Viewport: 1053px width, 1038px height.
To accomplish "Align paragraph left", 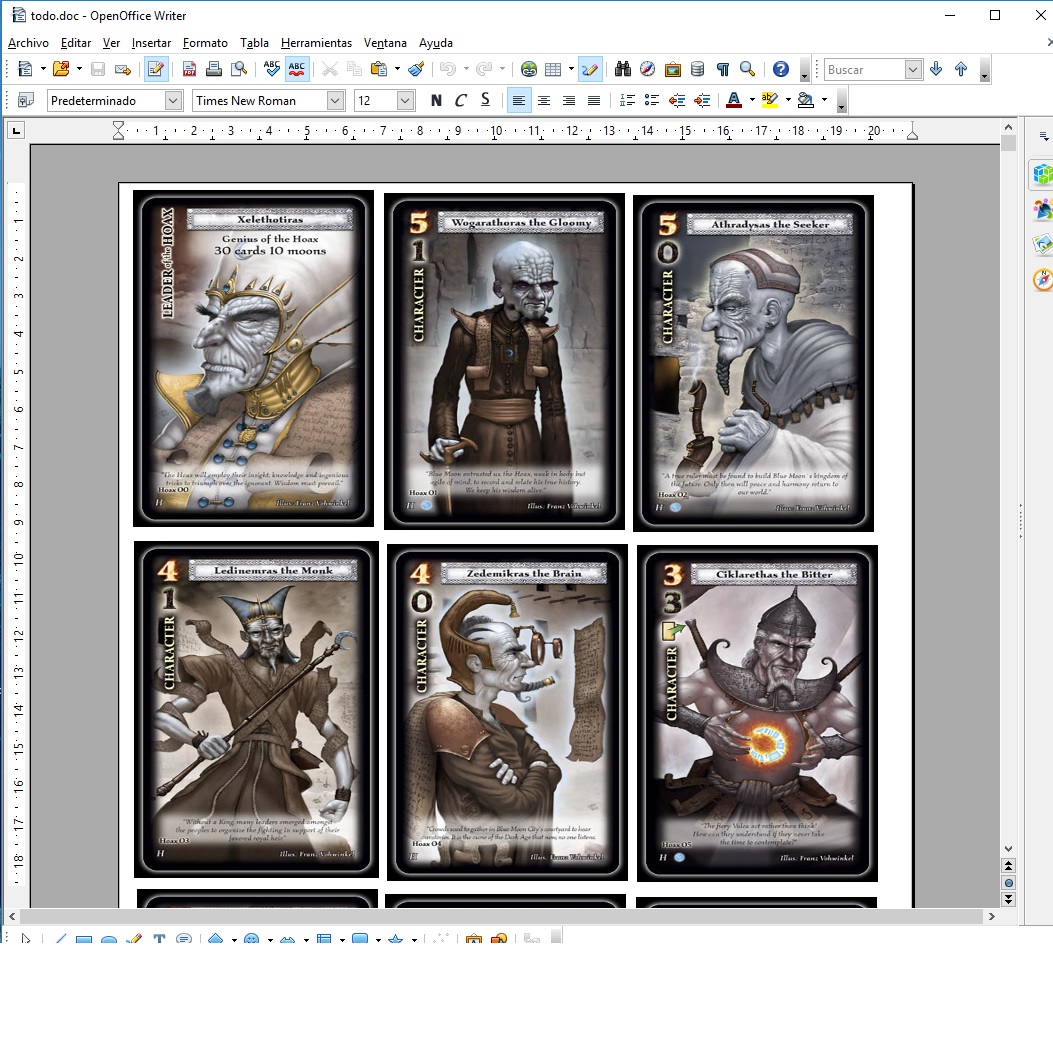I will (519, 101).
